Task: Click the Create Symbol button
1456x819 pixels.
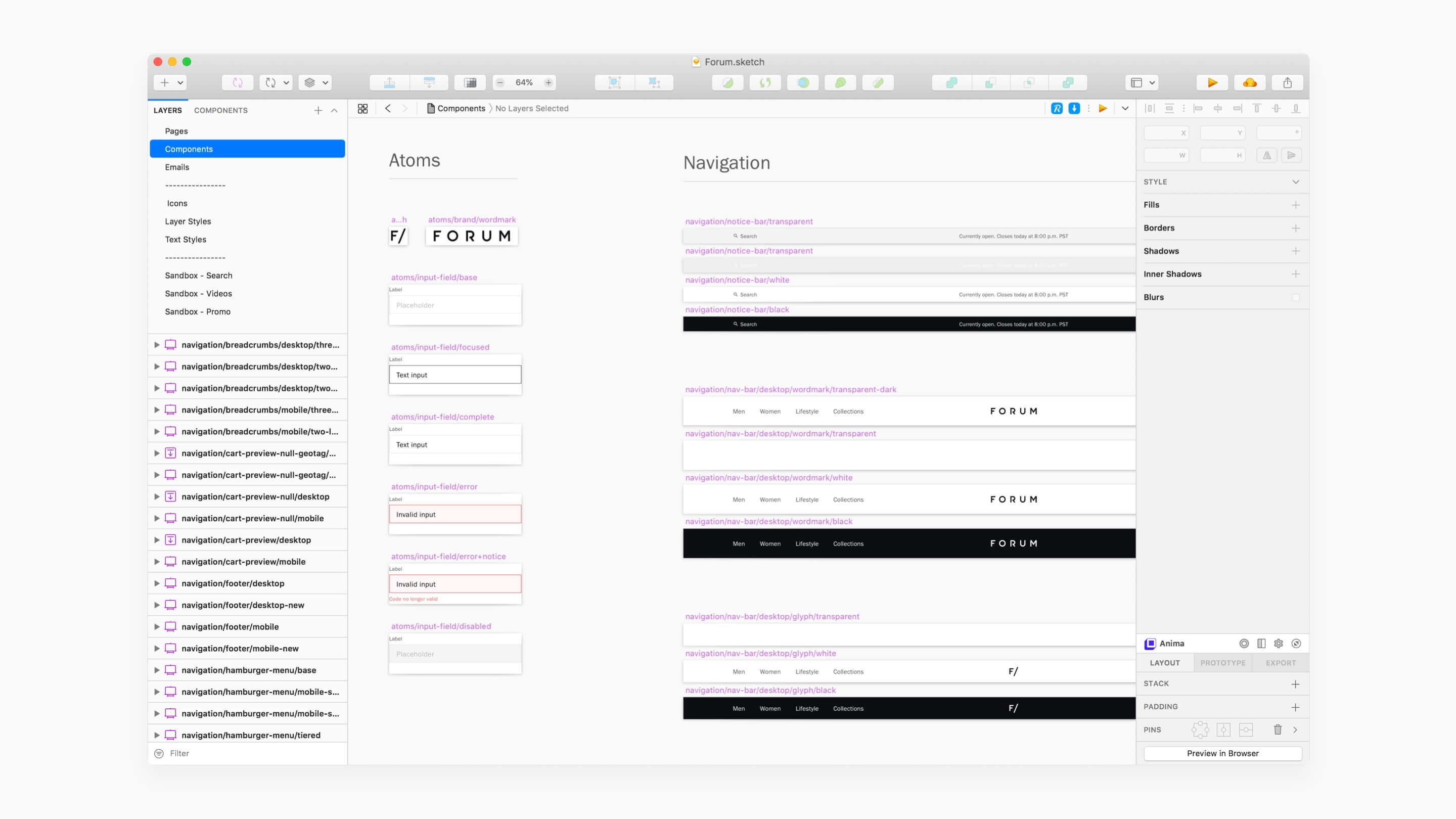Action: (x=238, y=82)
